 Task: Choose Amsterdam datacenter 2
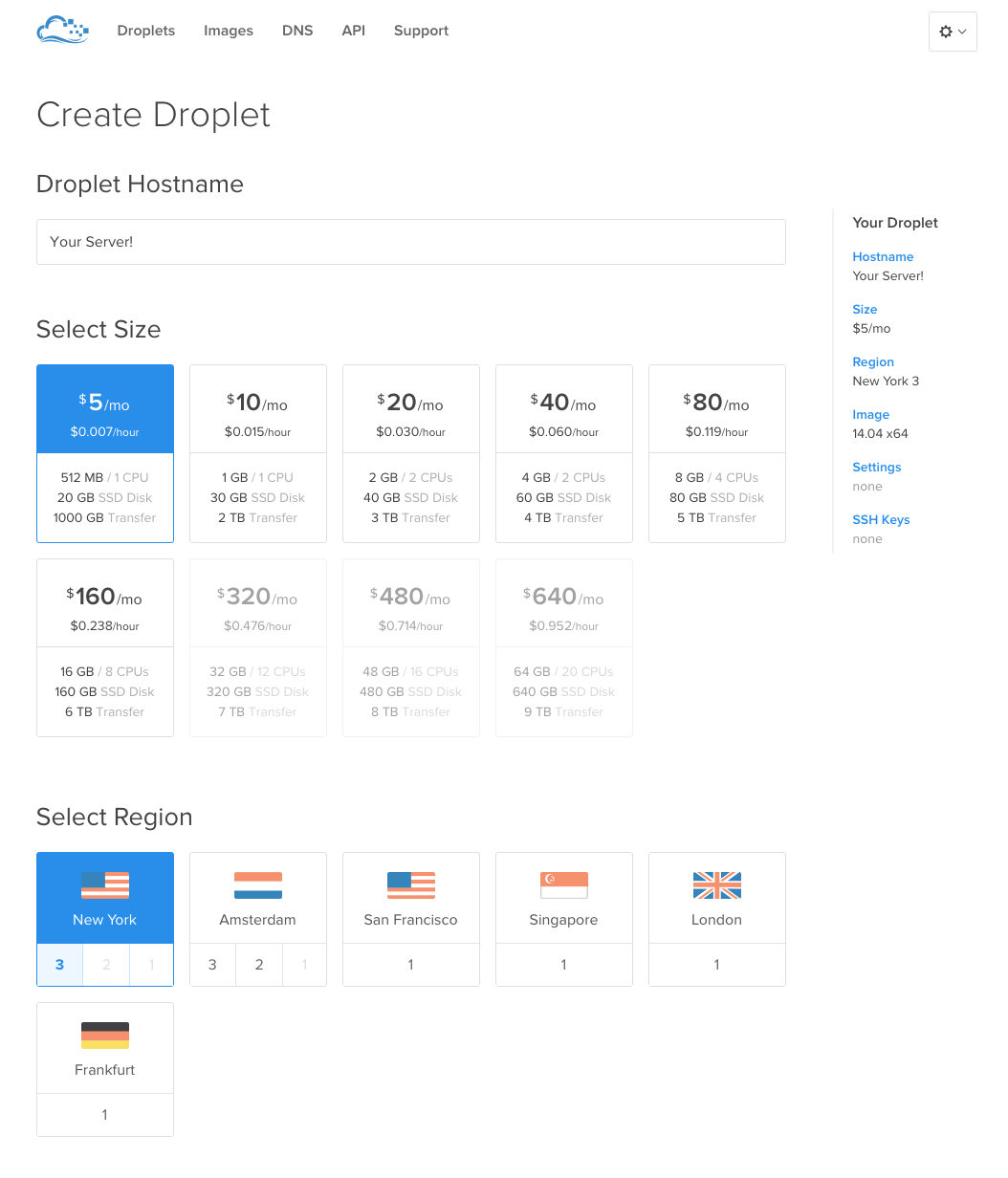tap(259, 965)
